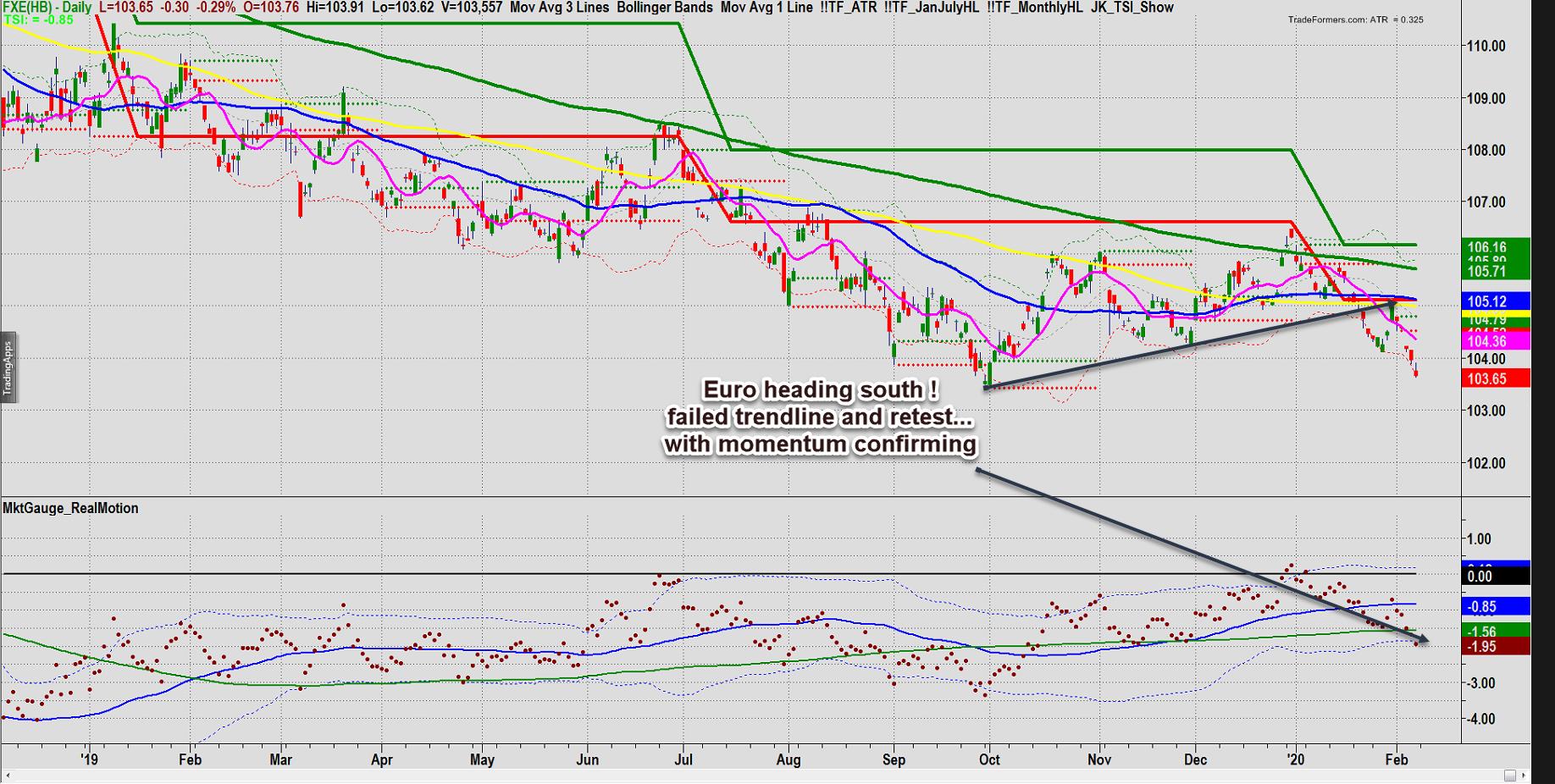Select the !!TF_MonthlyHL indicator label
Screen dimensions: 1555x784
(1035, 7)
